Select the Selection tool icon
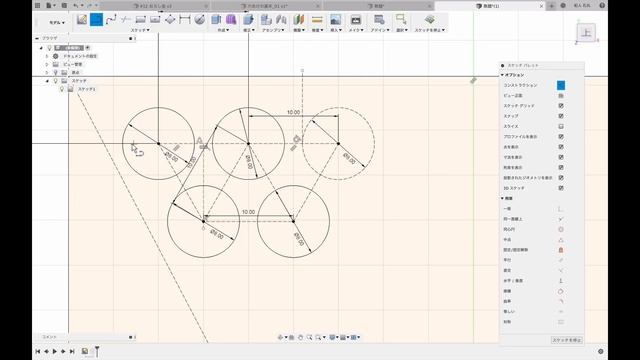Image resolution: width=640 pixels, height=360 pixels. 401,19
